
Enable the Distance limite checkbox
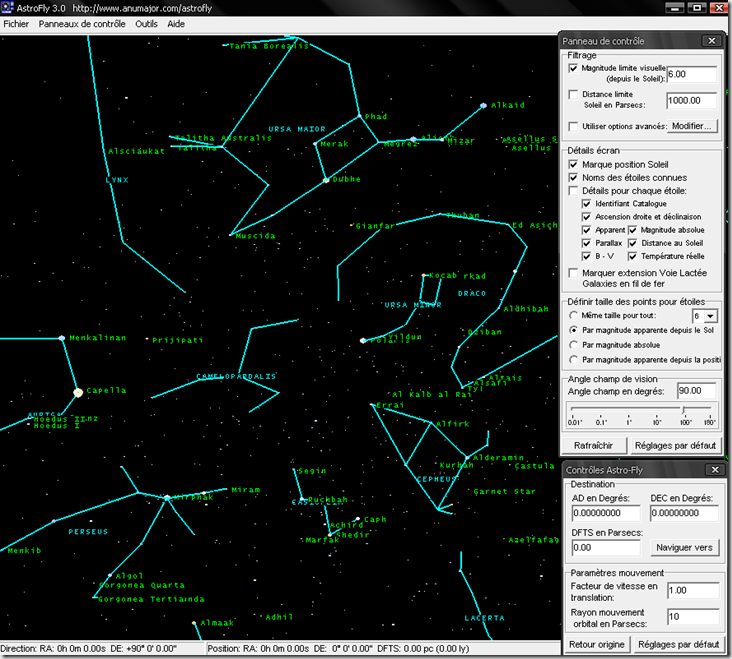coord(573,95)
